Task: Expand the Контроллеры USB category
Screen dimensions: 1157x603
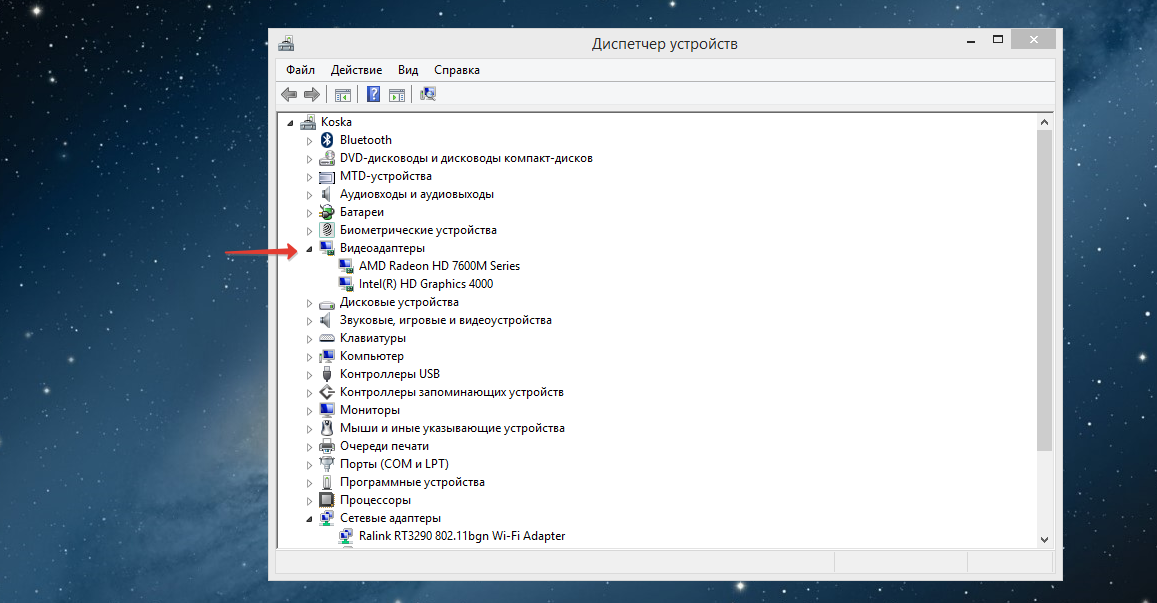Action: [309, 374]
